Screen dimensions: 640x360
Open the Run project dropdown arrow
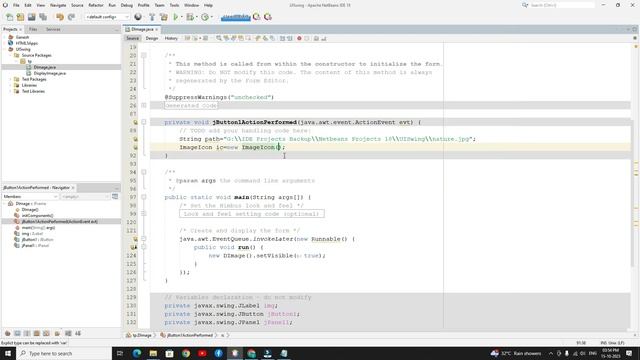tap(182, 17)
